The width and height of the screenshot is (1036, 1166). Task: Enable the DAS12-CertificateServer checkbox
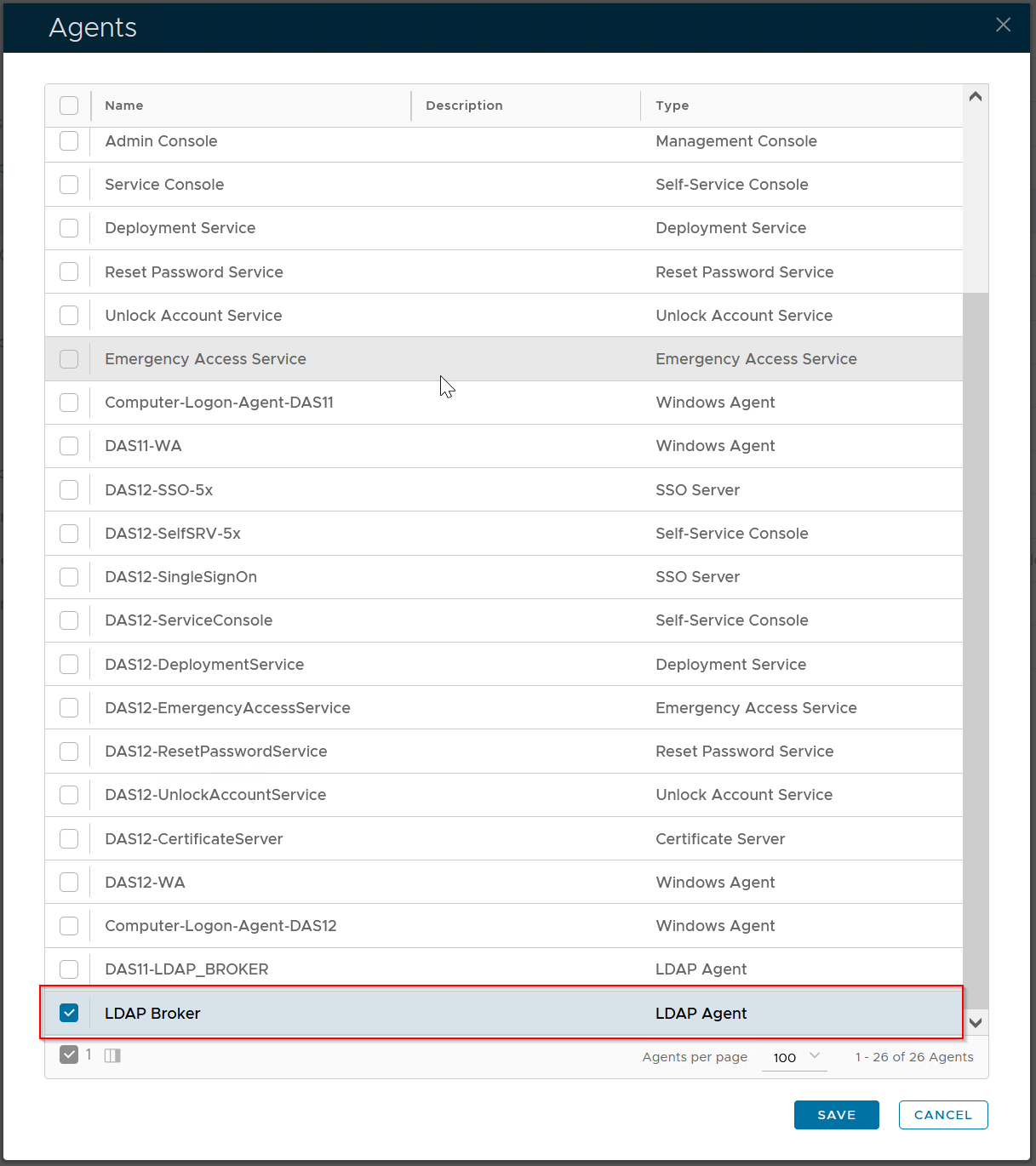click(69, 838)
